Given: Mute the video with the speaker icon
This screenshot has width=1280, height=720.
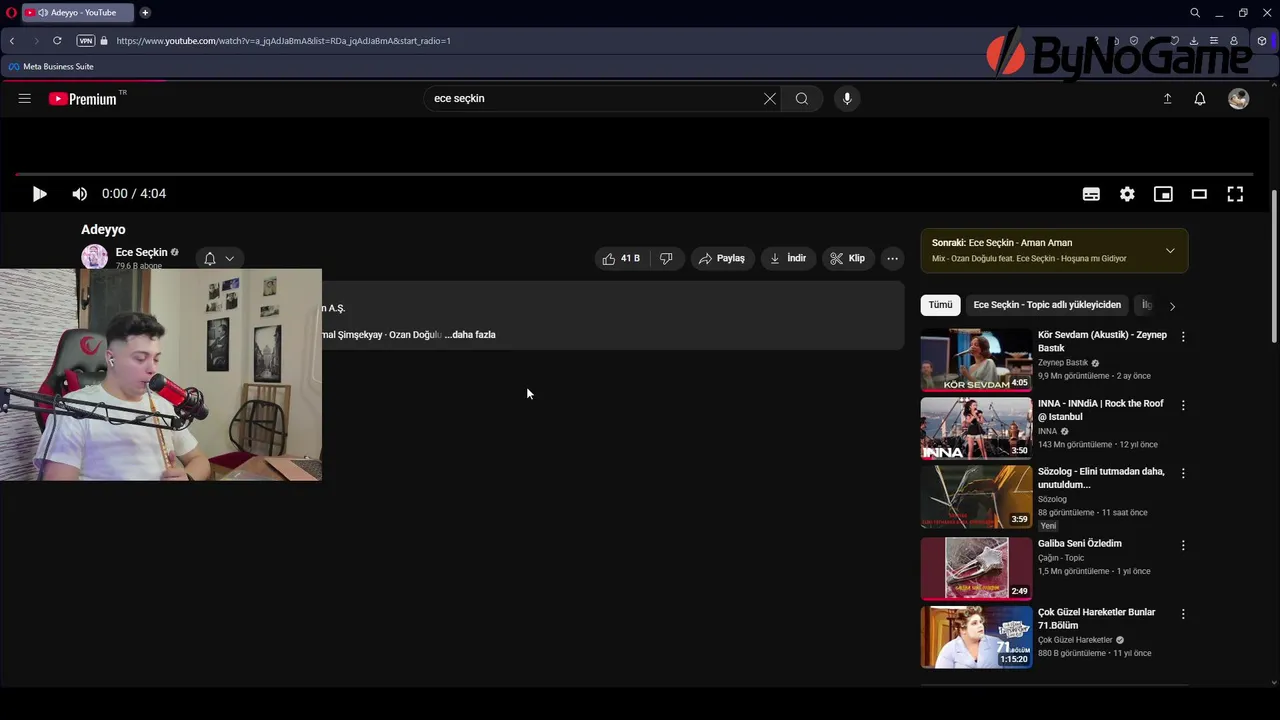Looking at the screenshot, I should [x=80, y=194].
